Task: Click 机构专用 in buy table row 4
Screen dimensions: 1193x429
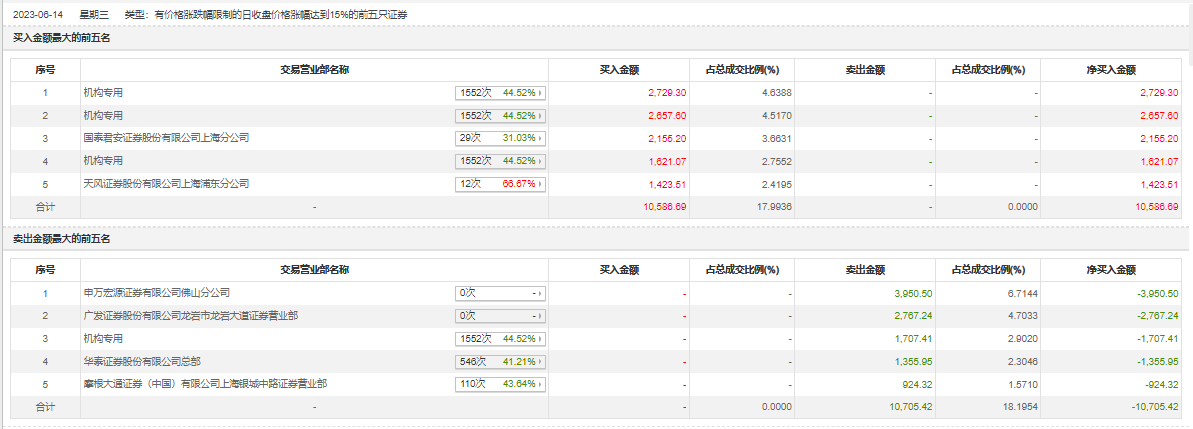Action: (x=103, y=161)
